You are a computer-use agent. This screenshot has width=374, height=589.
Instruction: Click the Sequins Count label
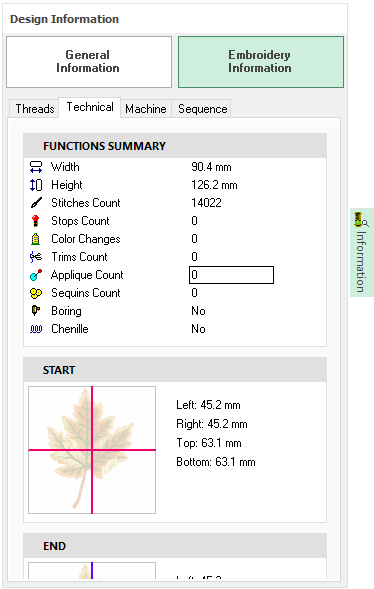point(86,293)
